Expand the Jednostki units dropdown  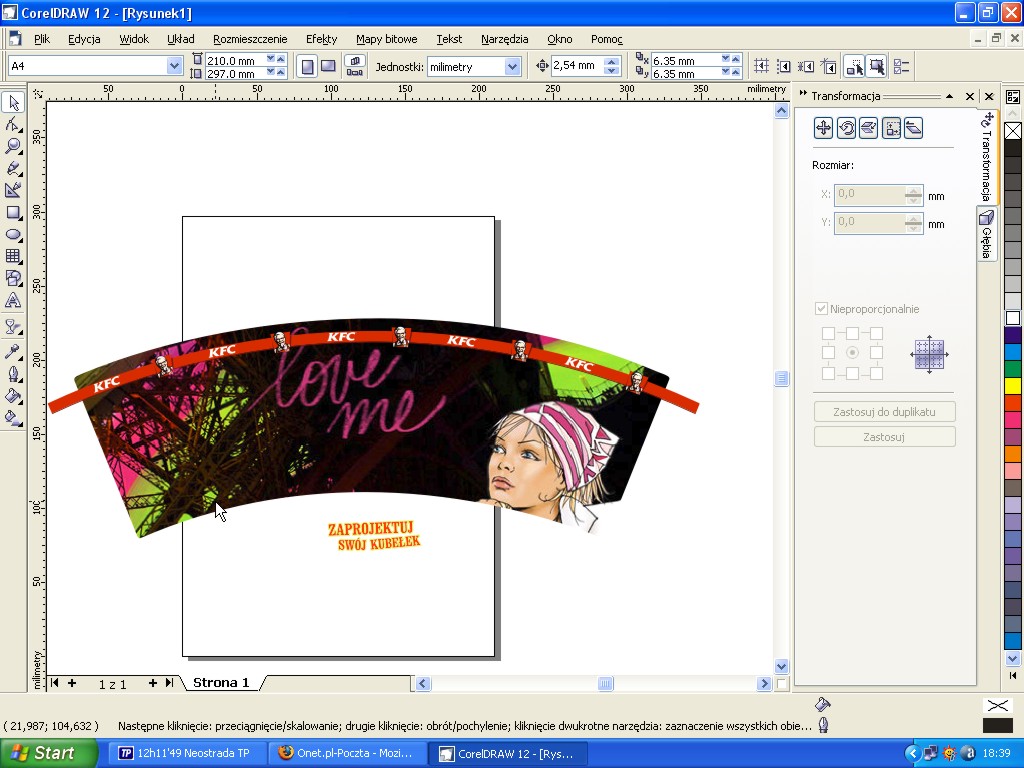pos(513,66)
